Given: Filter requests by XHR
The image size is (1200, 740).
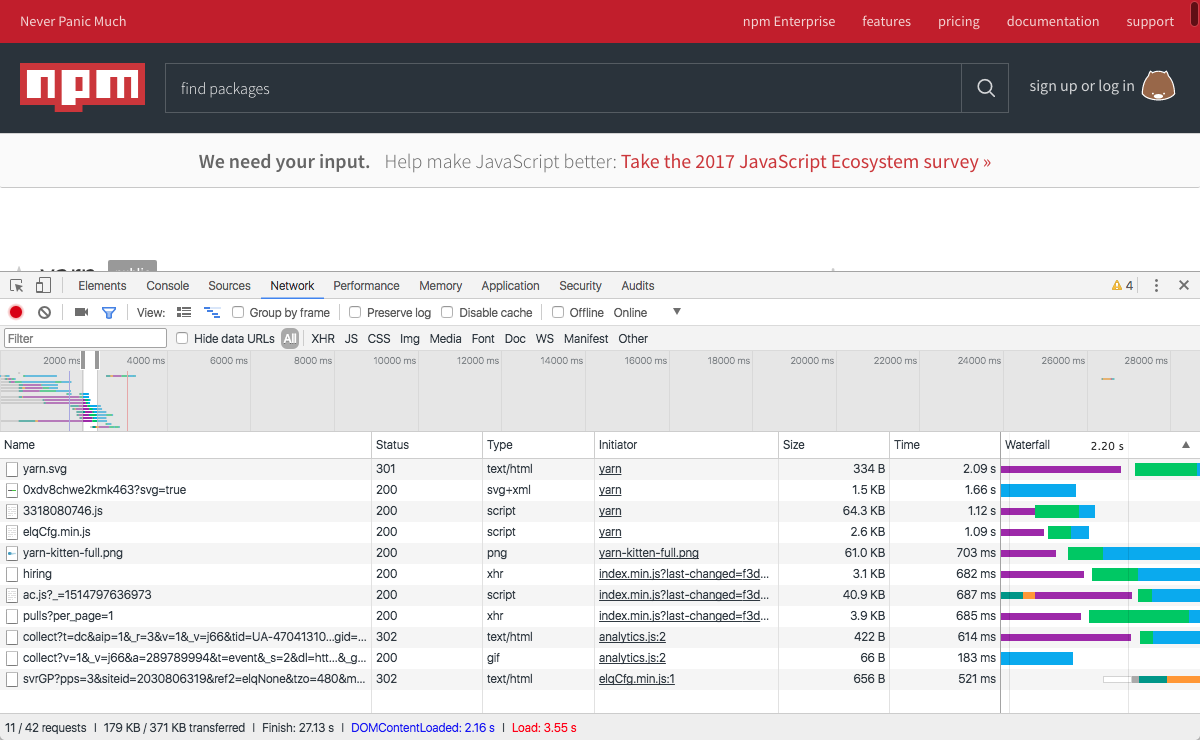Looking at the screenshot, I should [323, 339].
